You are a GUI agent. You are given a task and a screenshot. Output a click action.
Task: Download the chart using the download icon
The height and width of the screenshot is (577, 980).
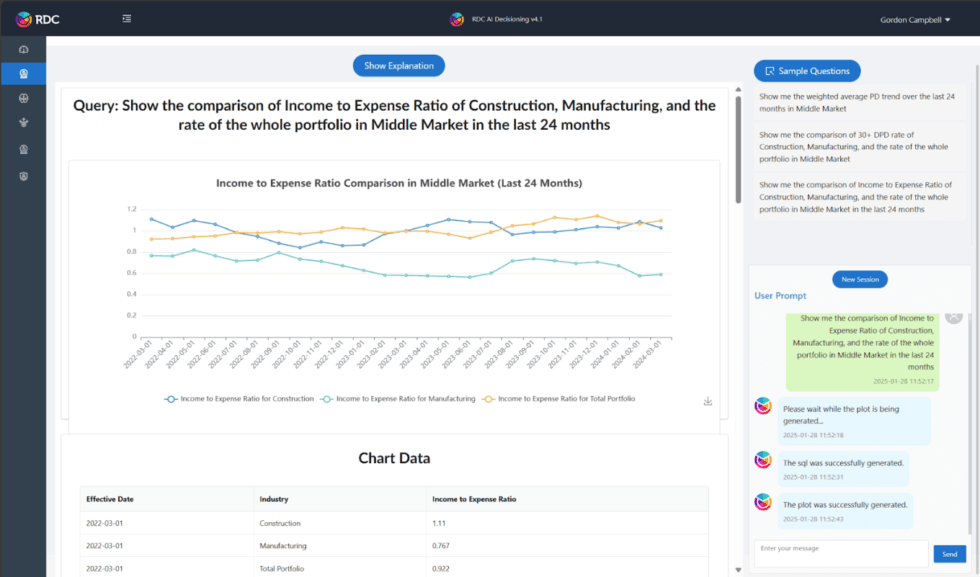pos(707,401)
